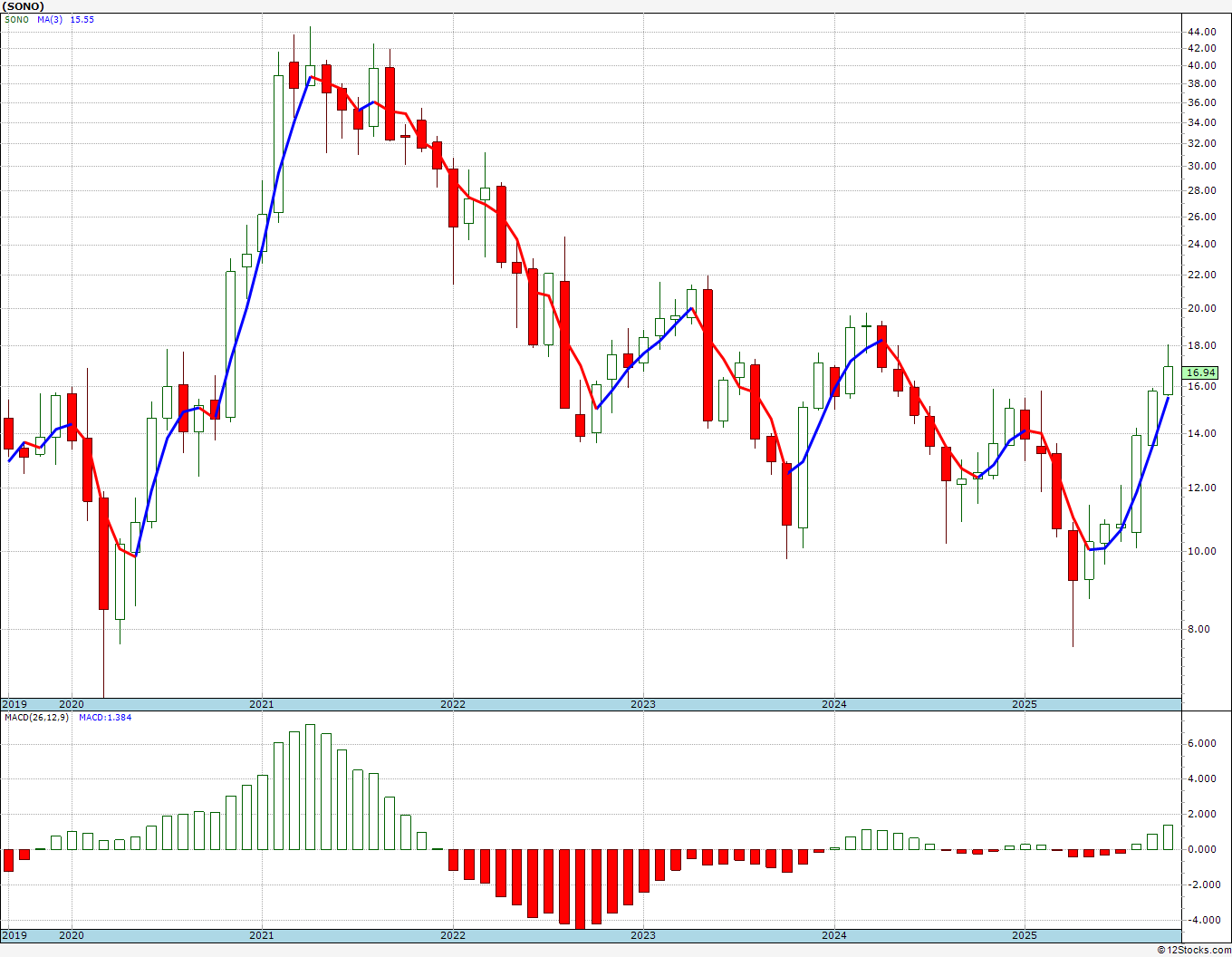This screenshot has width=1232, height=957.
Task: Click the 32.00 price axis label
Action: click(1201, 143)
